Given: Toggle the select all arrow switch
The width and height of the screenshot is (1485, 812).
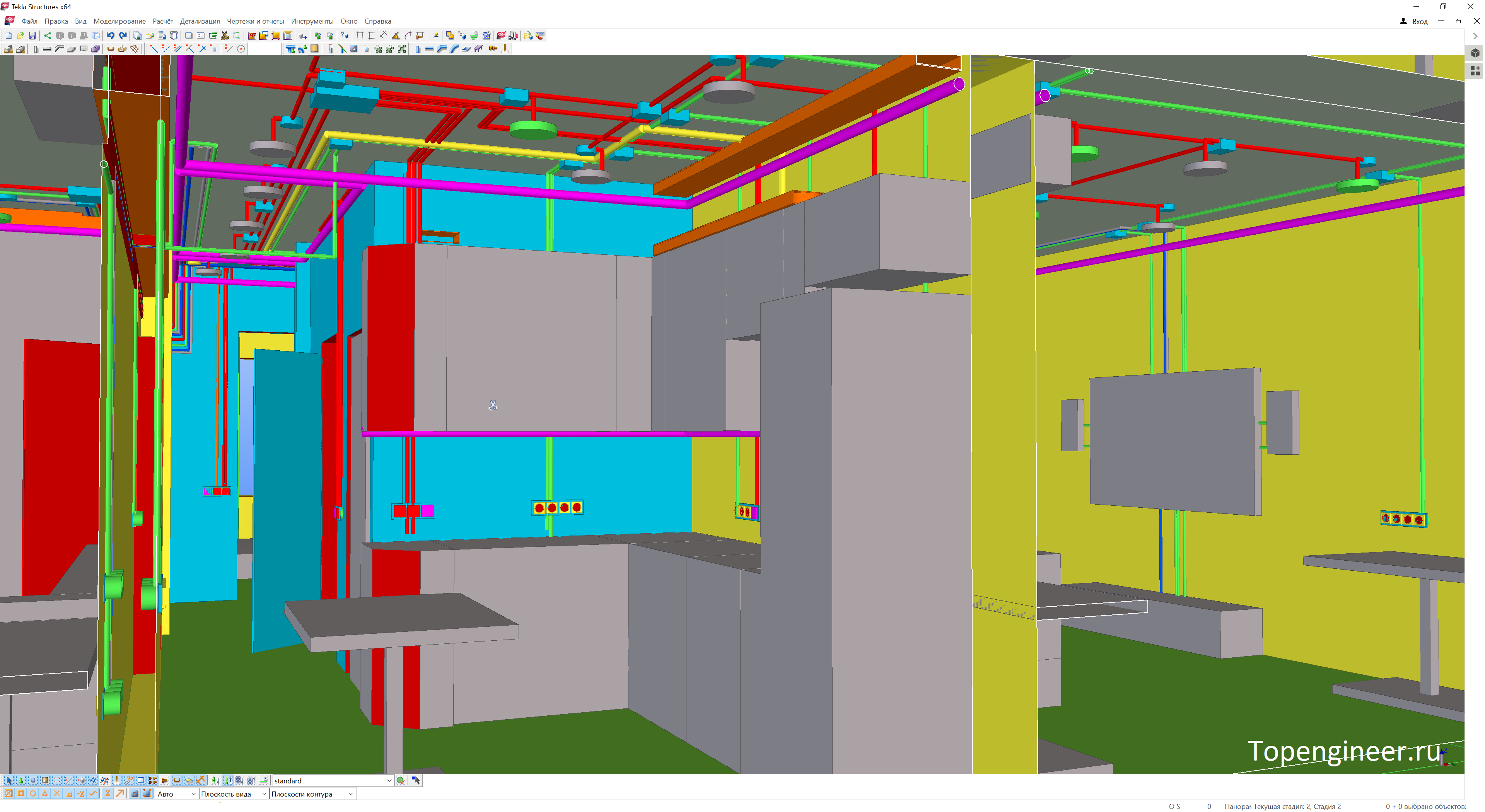Looking at the screenshot, I should coord(9,780).
